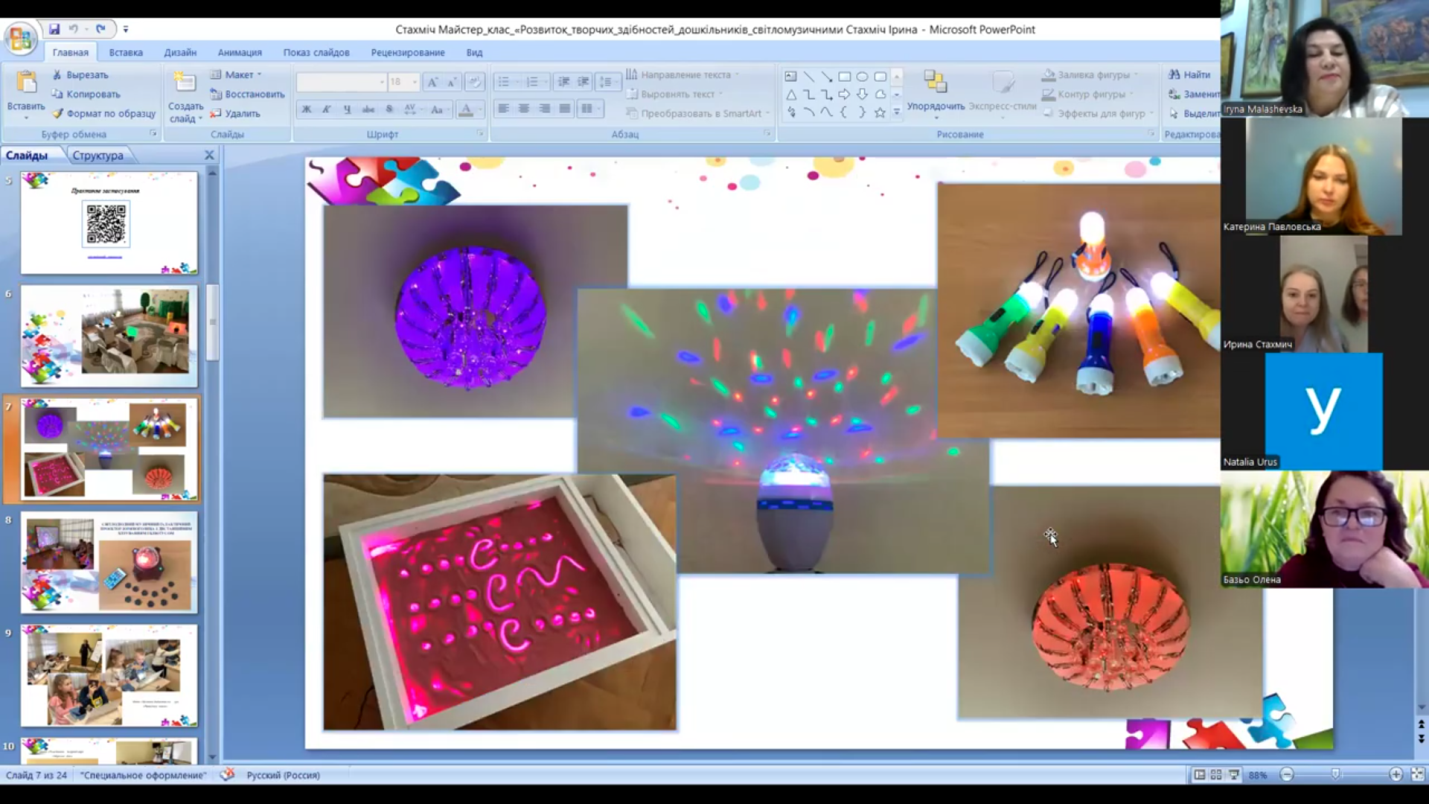Click the spell check icon in status bar
Screen dimensions: 1429x804
click(228, 775)
